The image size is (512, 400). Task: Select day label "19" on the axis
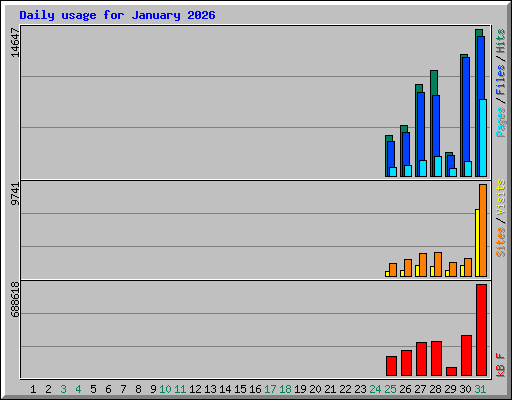click(x=300, y=389)
